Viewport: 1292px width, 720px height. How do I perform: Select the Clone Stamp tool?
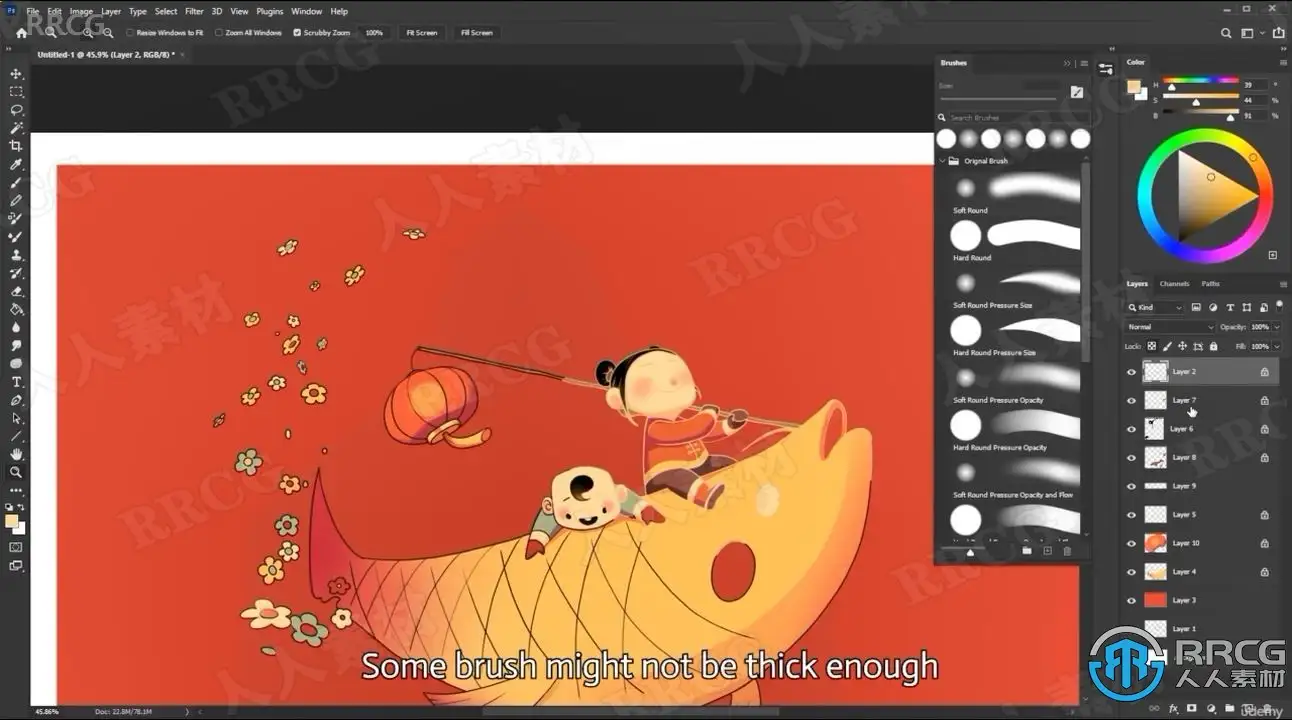tap(16, 255)
